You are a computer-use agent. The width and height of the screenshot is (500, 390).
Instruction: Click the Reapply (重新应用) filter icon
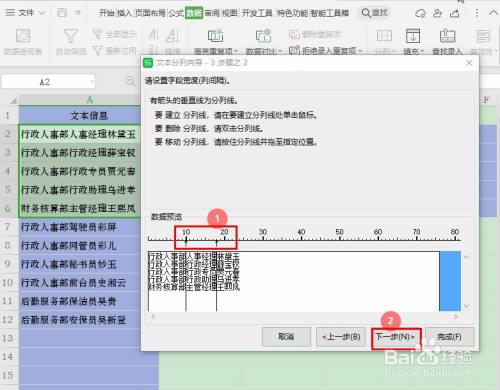click(x=97, y=50)
